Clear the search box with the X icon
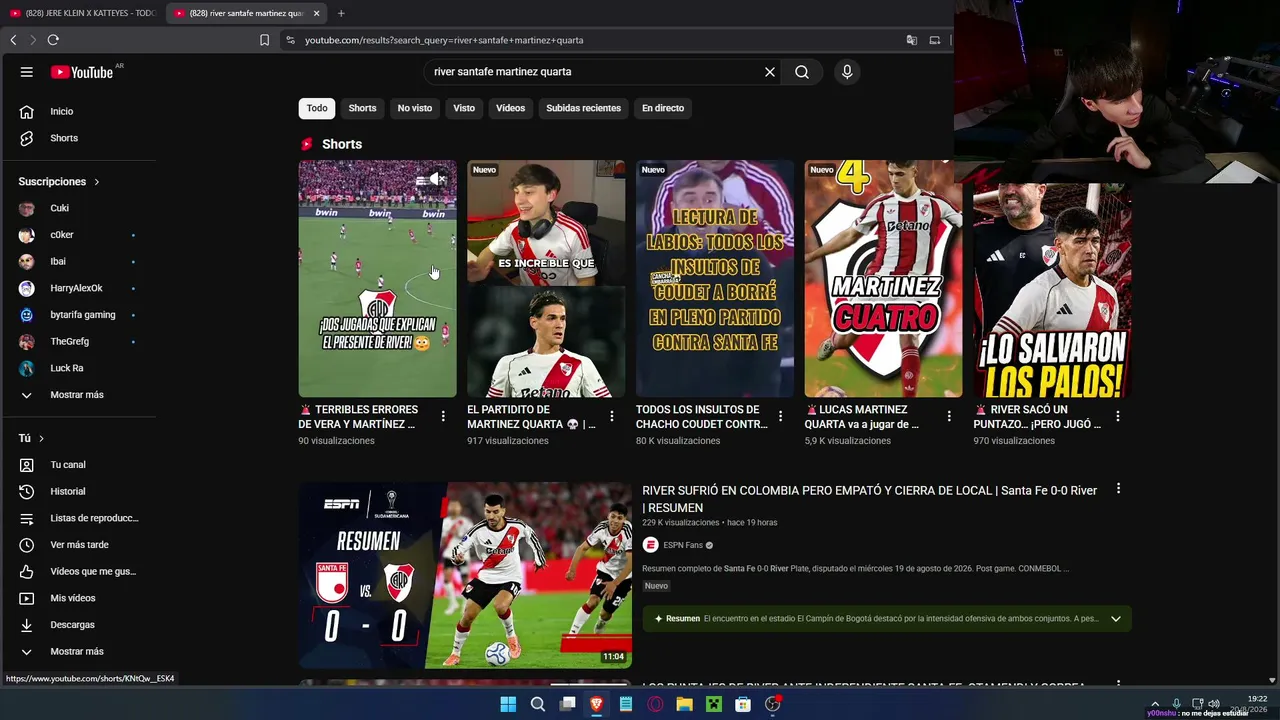 (x=770, y=72)
